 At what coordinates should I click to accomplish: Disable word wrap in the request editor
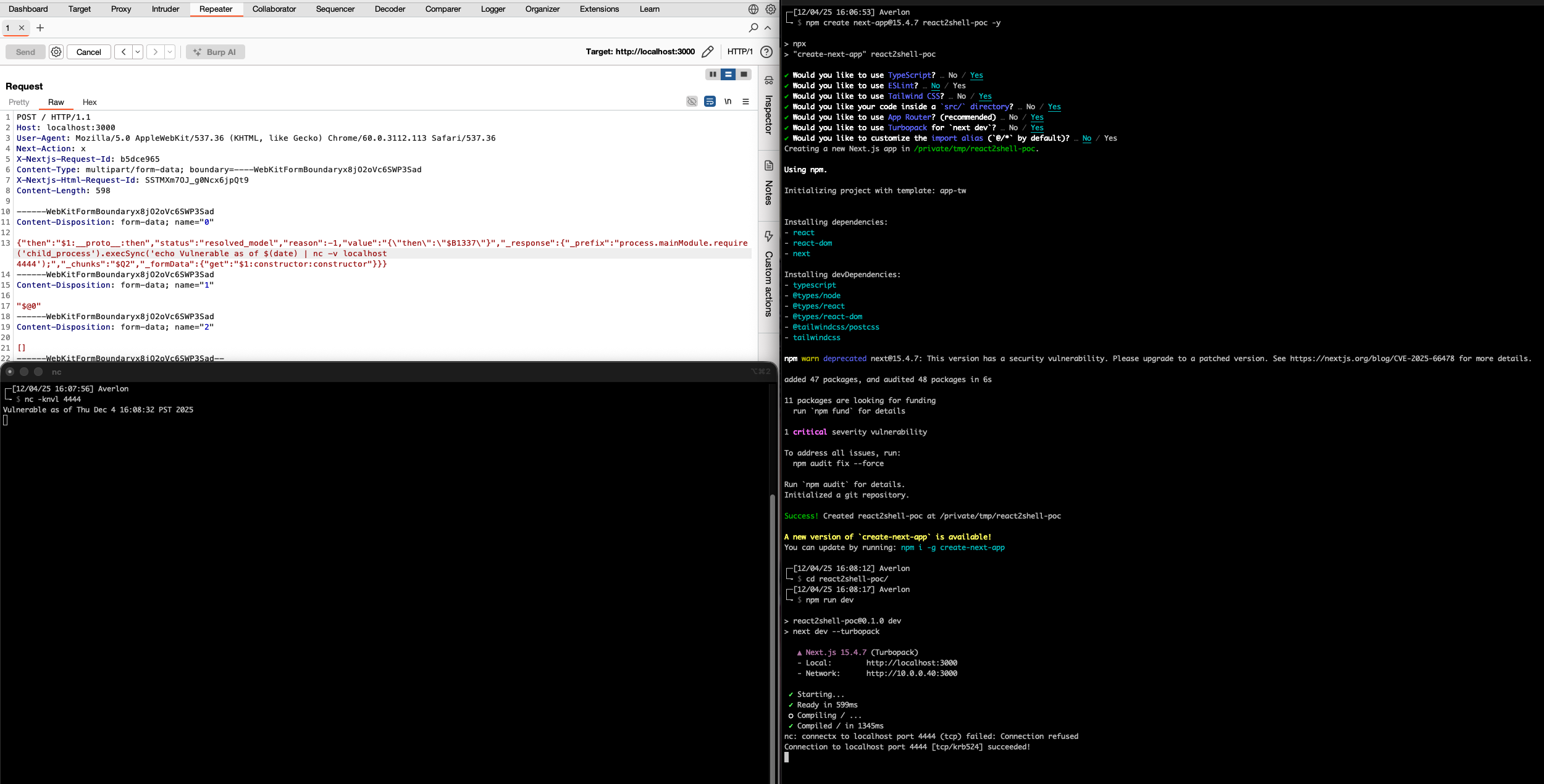pyautogui.click(x=710, y=101)
